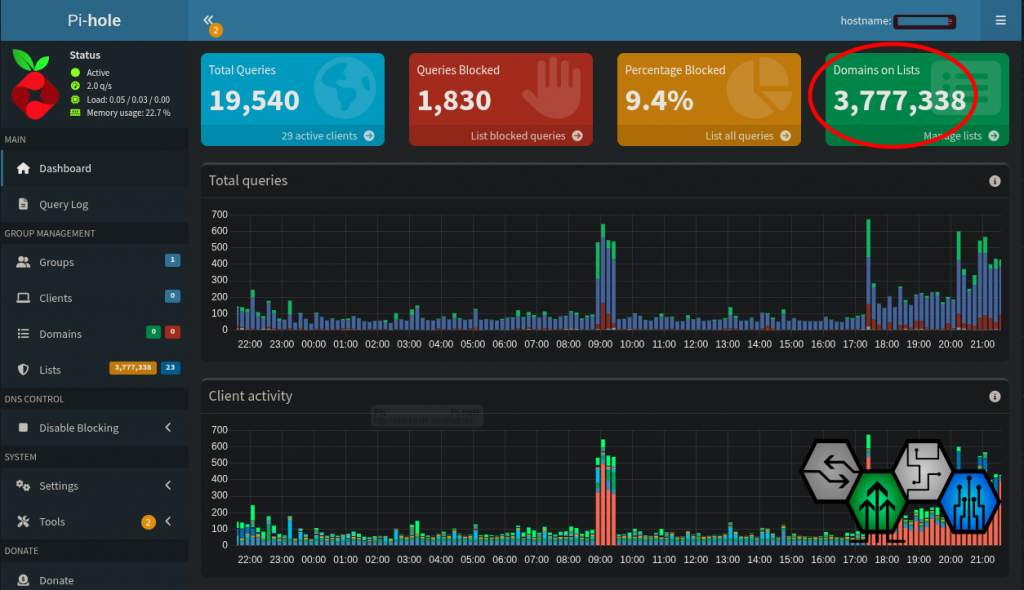The image size is (1024, 590).
Task: Click the Query Log file icon
Action: [23, 204]
